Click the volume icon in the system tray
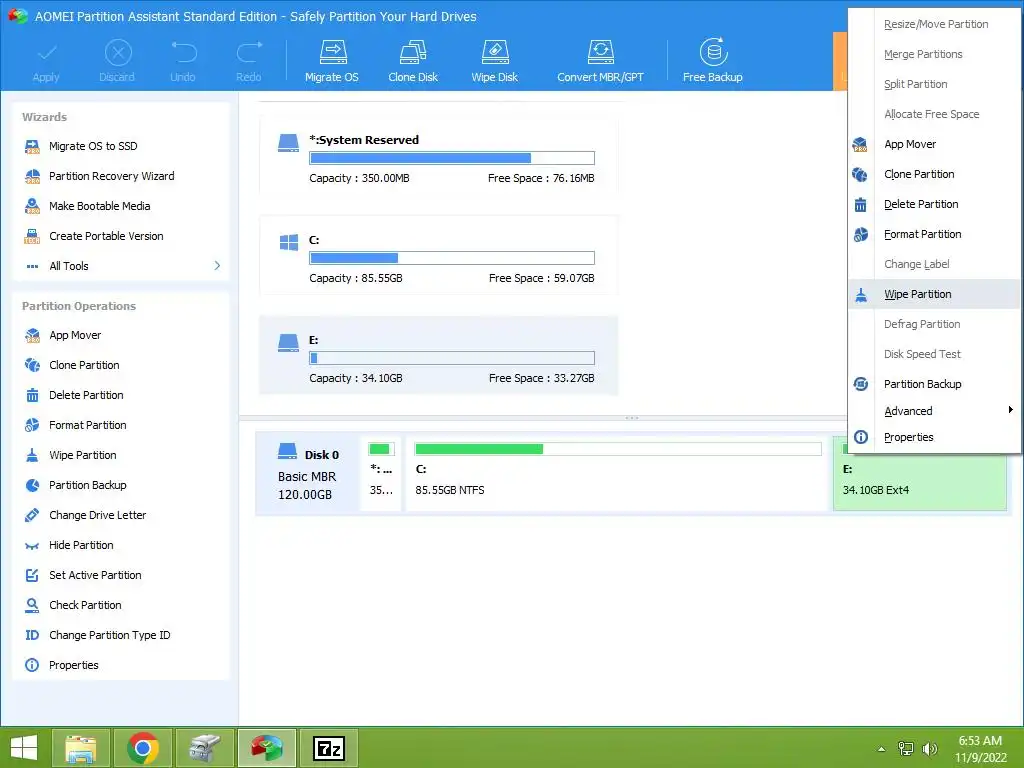The height and width of the screenshot is (768, 1024). [929, 749]
